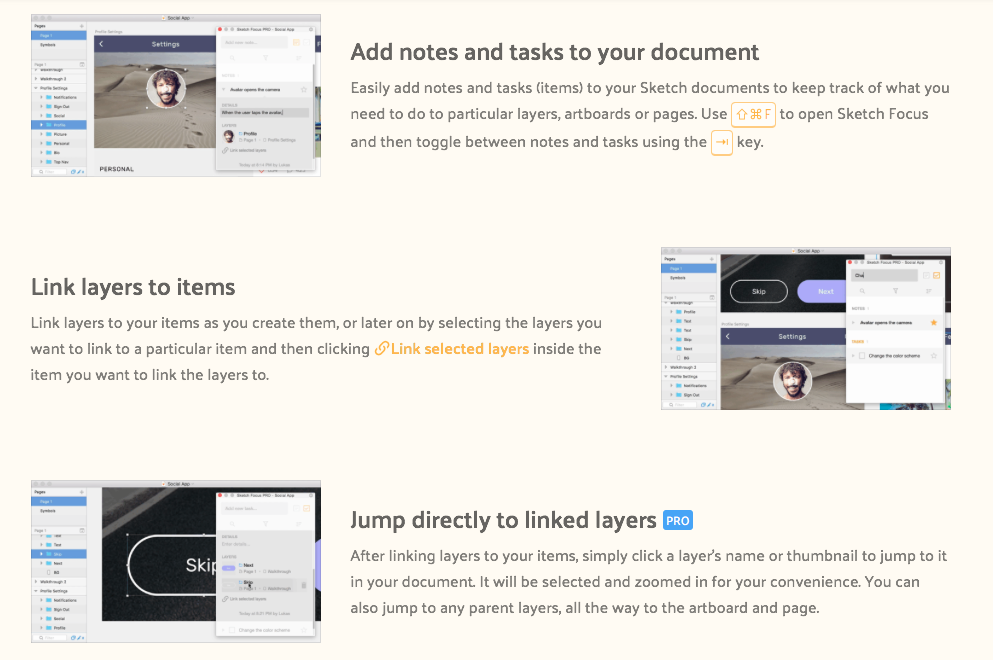This screenshot has height=660, width=993.
Task: Click Link selected layers, Jump directly screenshot
Action: point(244,599)
